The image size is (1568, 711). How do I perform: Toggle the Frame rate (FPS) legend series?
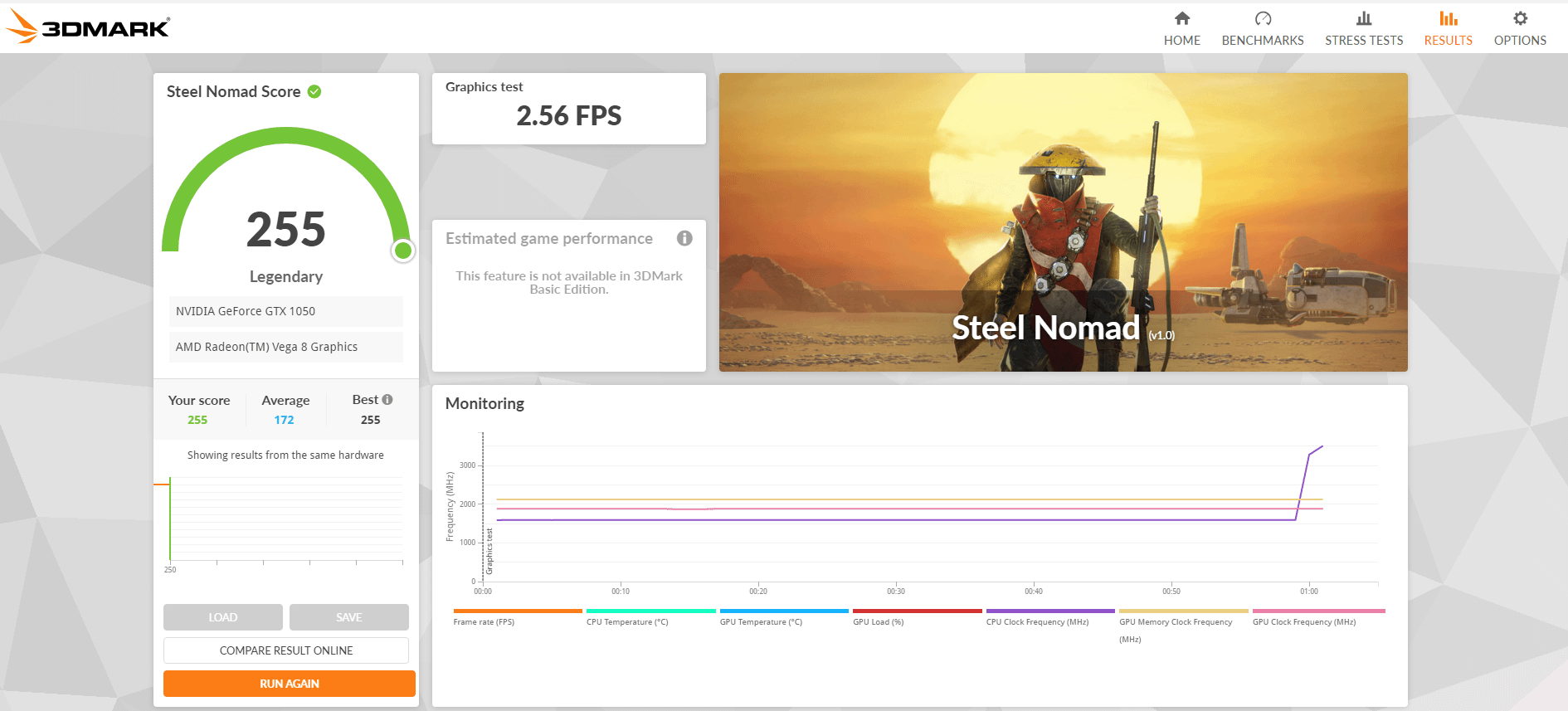(518, 617)
